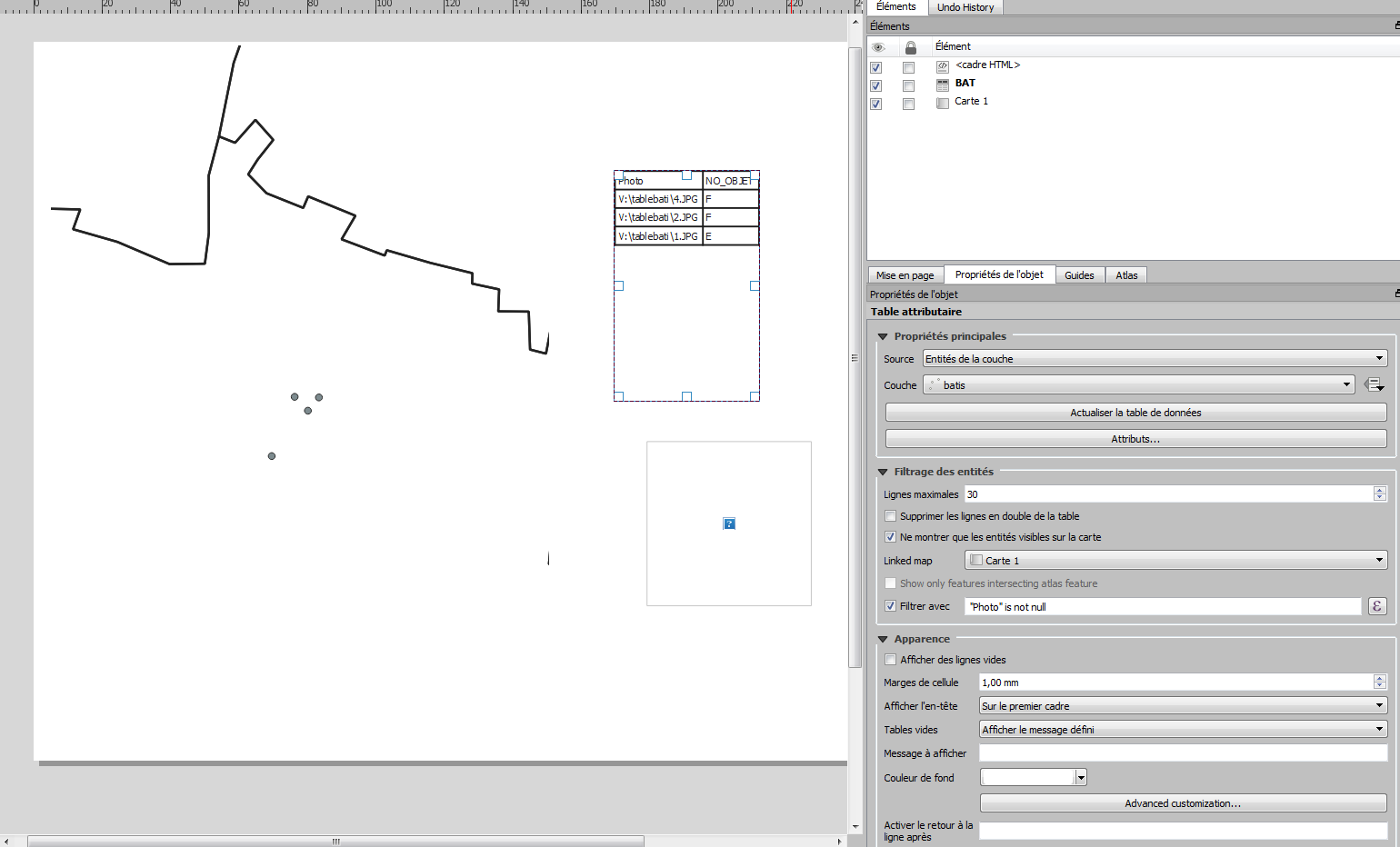
Task: Click the Carte 1 map icon in the elements list
Action: (943, 103)
